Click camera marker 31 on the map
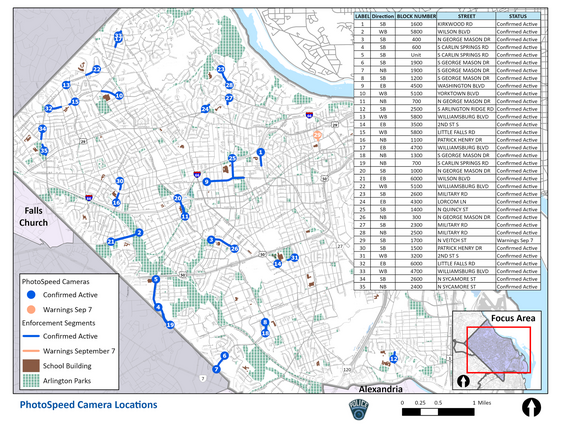Image resolution: width=561 pixels, height=433 pixels. tap(294, 258)
